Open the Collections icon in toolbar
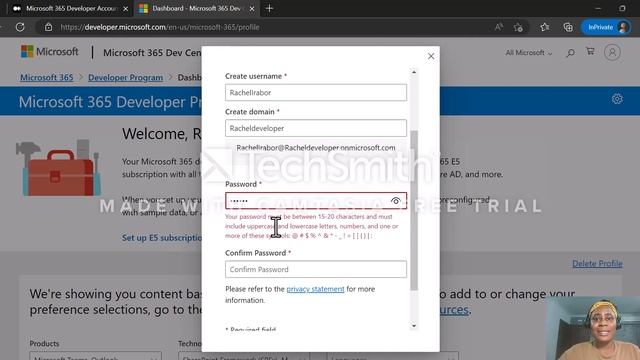 point(568,27)
